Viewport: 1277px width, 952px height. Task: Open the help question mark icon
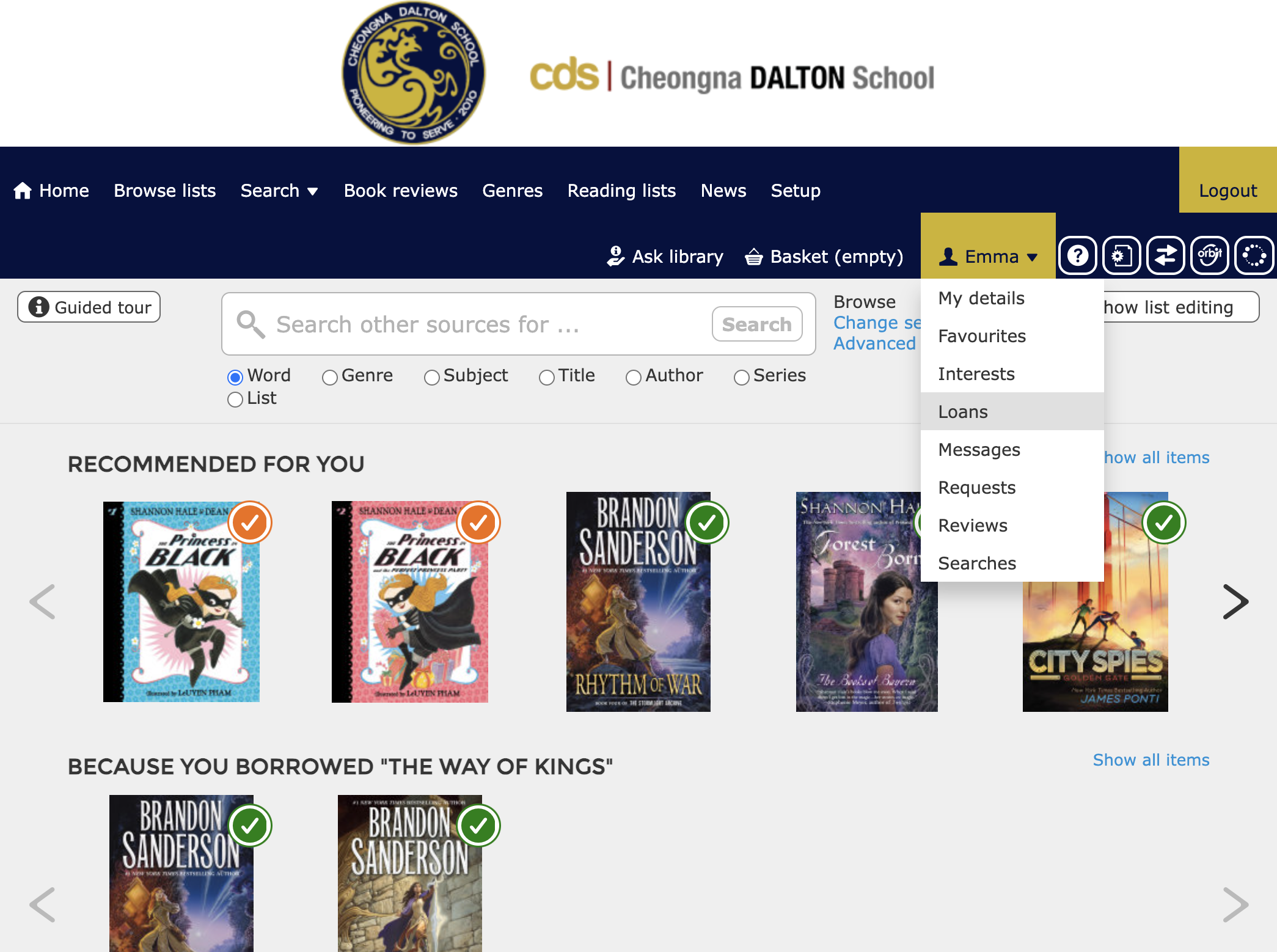click(x=1078, y=255)
